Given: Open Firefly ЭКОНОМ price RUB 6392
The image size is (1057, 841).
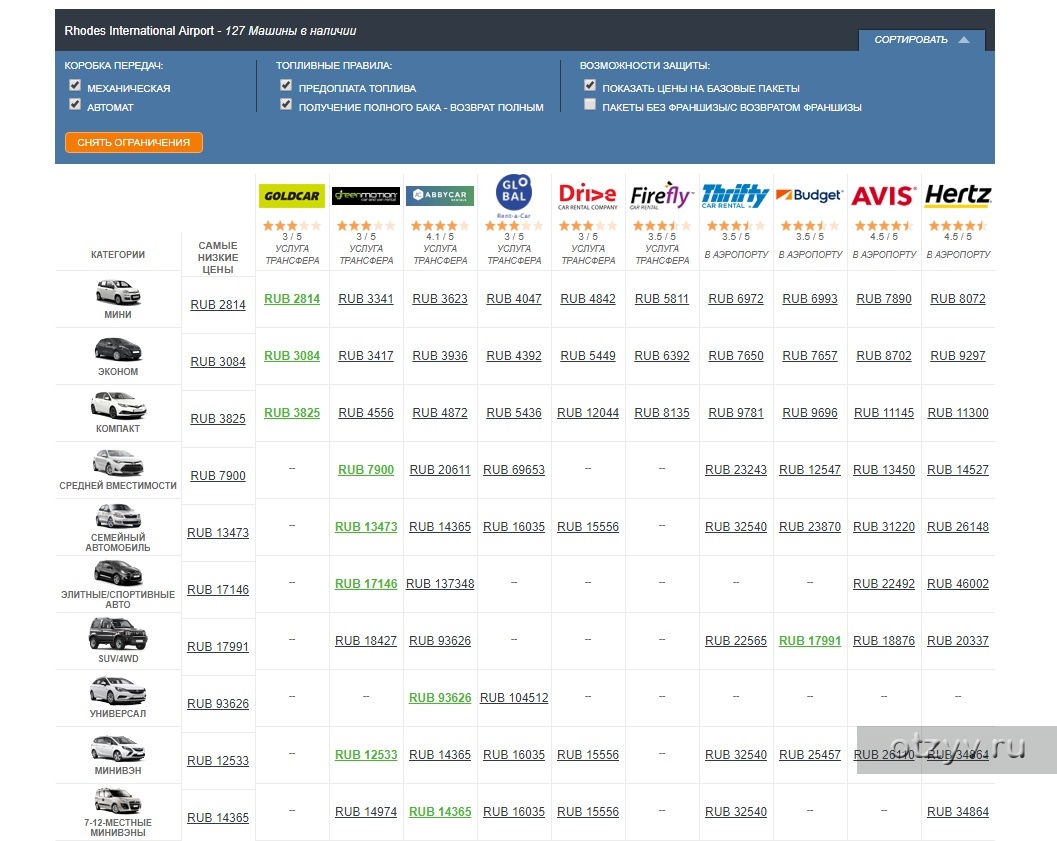Looking at the screenshot, I should click(662, 356).
